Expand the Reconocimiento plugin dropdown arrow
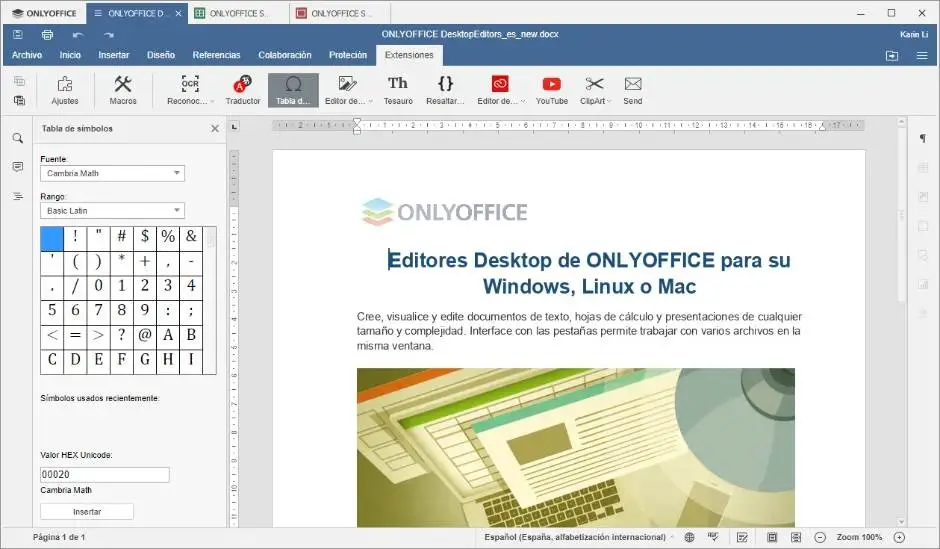Image resolution: width=940 pixels, height=549 pixels. tap(212, 101)
